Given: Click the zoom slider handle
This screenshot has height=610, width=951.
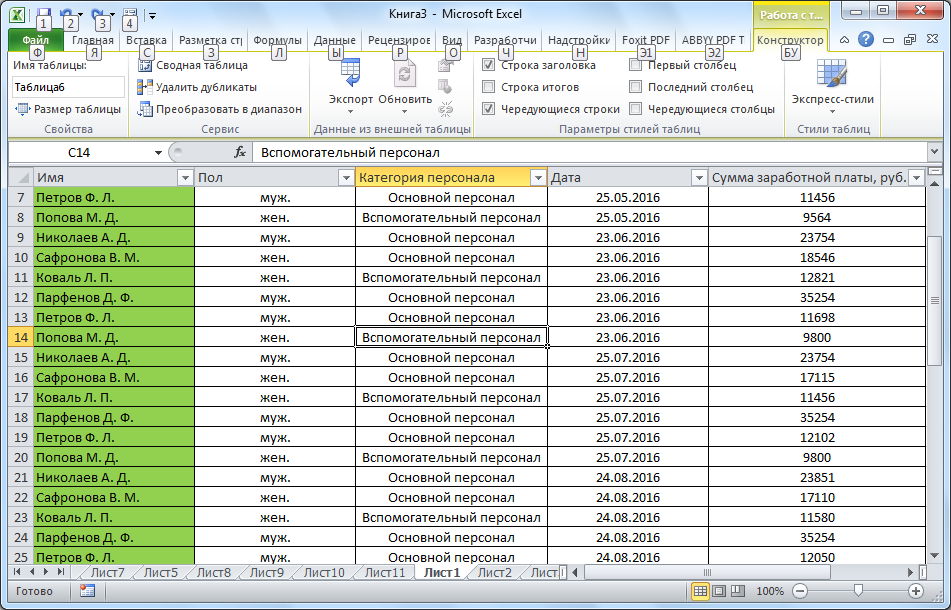Looking at the screenshot, I should (857, 591).
